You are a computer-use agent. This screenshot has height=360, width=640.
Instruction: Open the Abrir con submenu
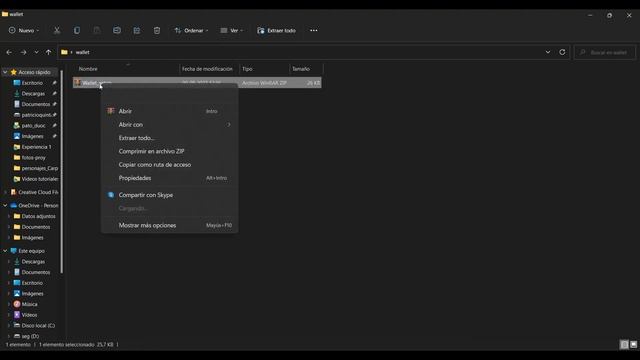pyautogui.click(x=169, y=124)
